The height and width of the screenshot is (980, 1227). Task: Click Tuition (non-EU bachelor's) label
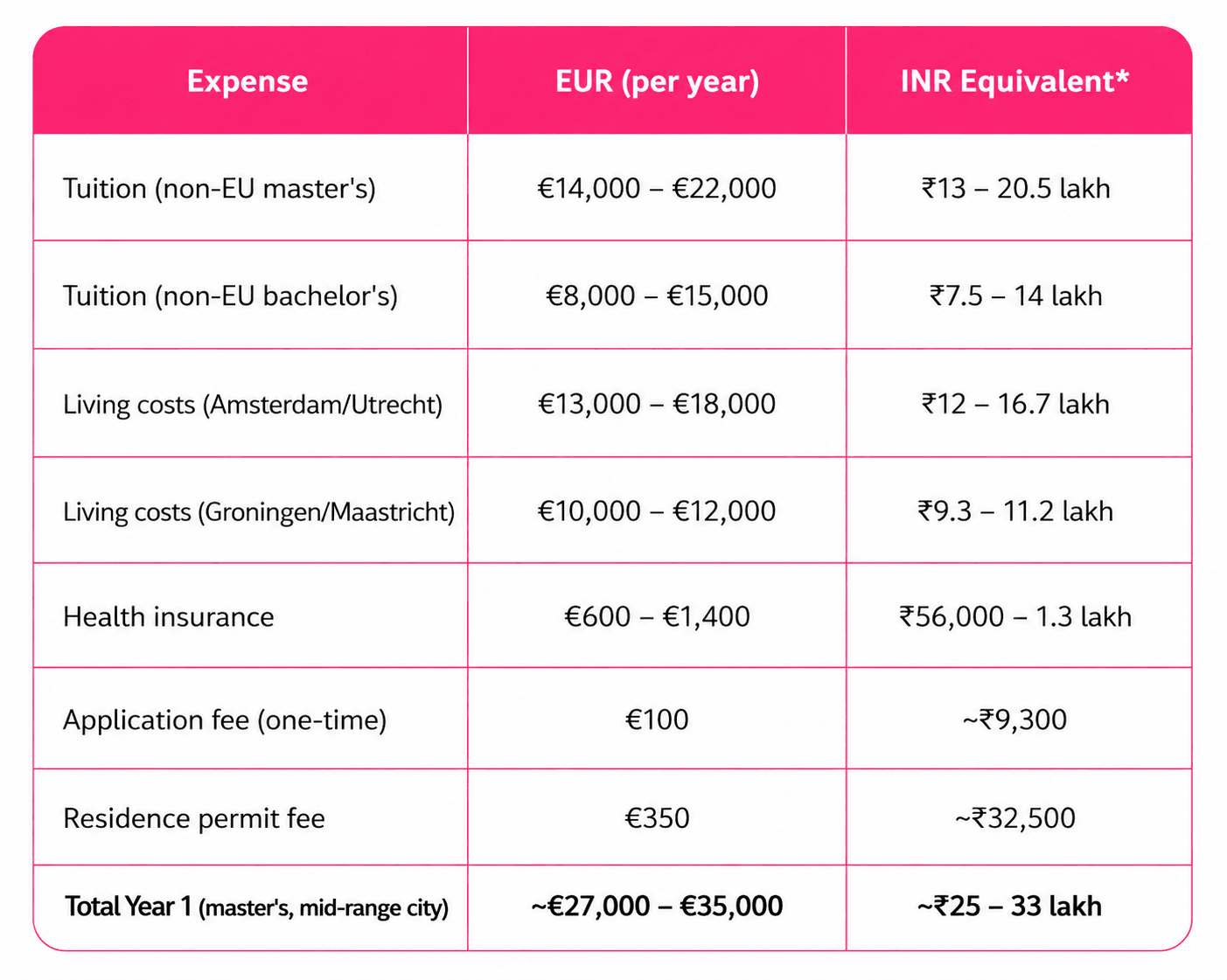(230, 296)
